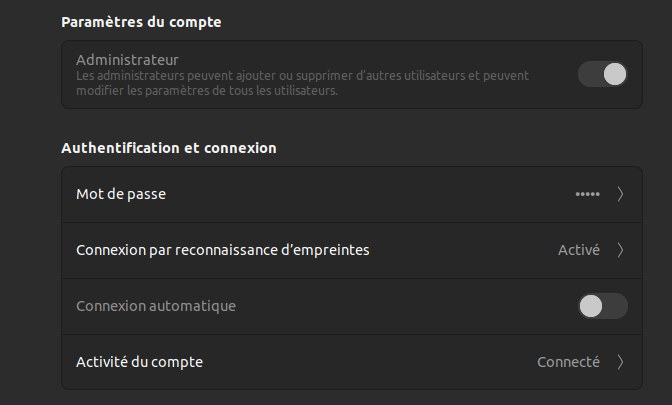Click the round knob of the Administrateur switch
This screenshot has width=672, height=405.
point(614,74)
